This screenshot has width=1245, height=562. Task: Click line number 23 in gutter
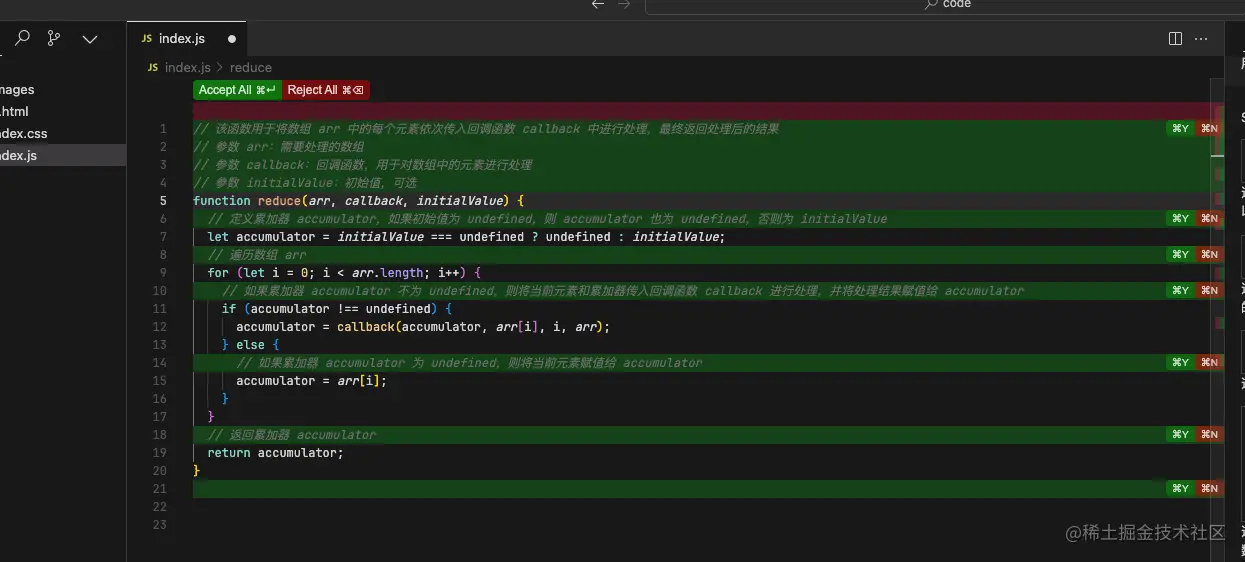(x=160, y=524)
